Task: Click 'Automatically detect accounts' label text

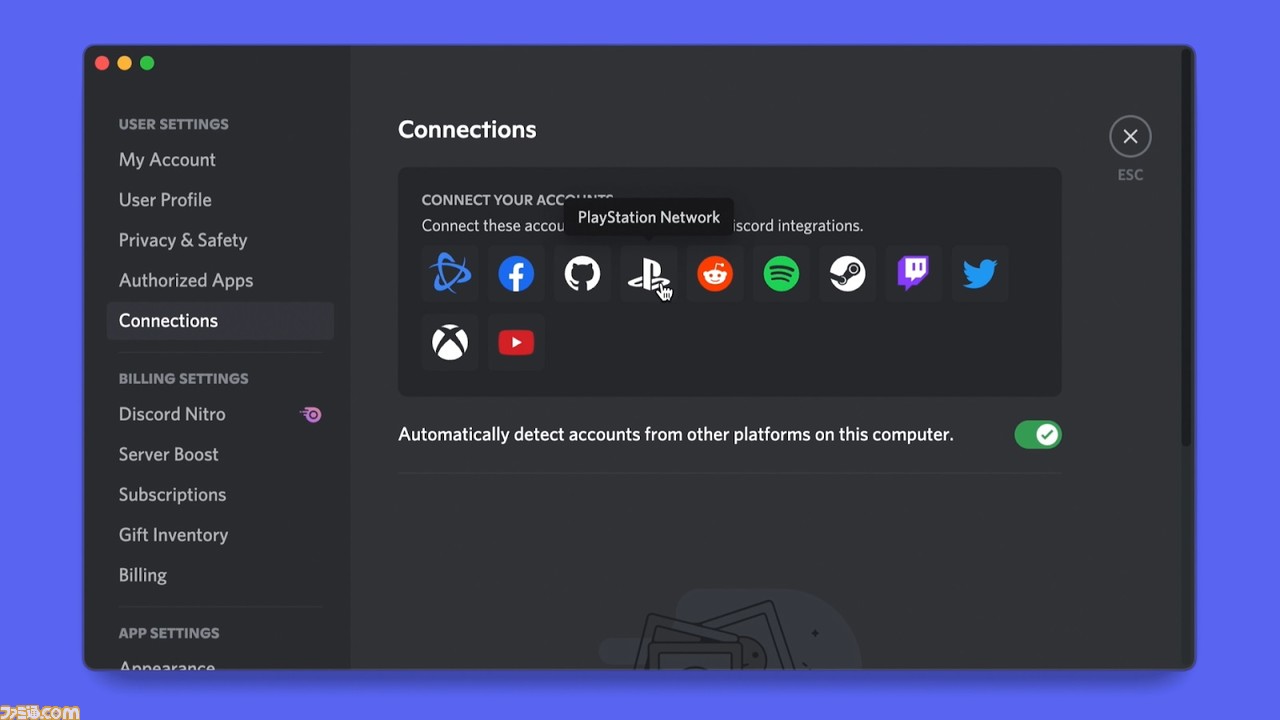Action: (676, 434)
